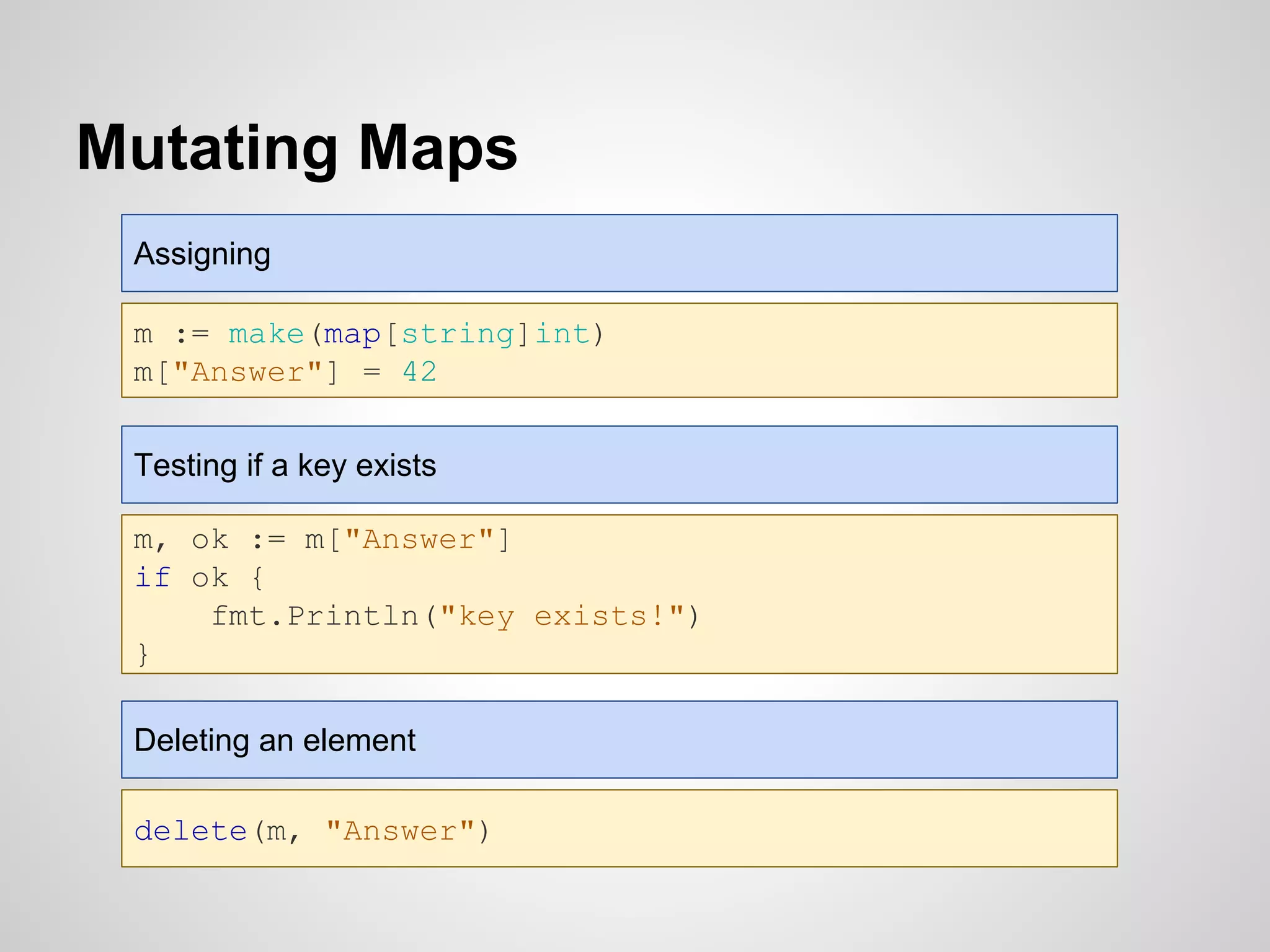Click the 'if ok {' code line
The width and height of the screenshot is (1270, 952).
pos(199,578)
